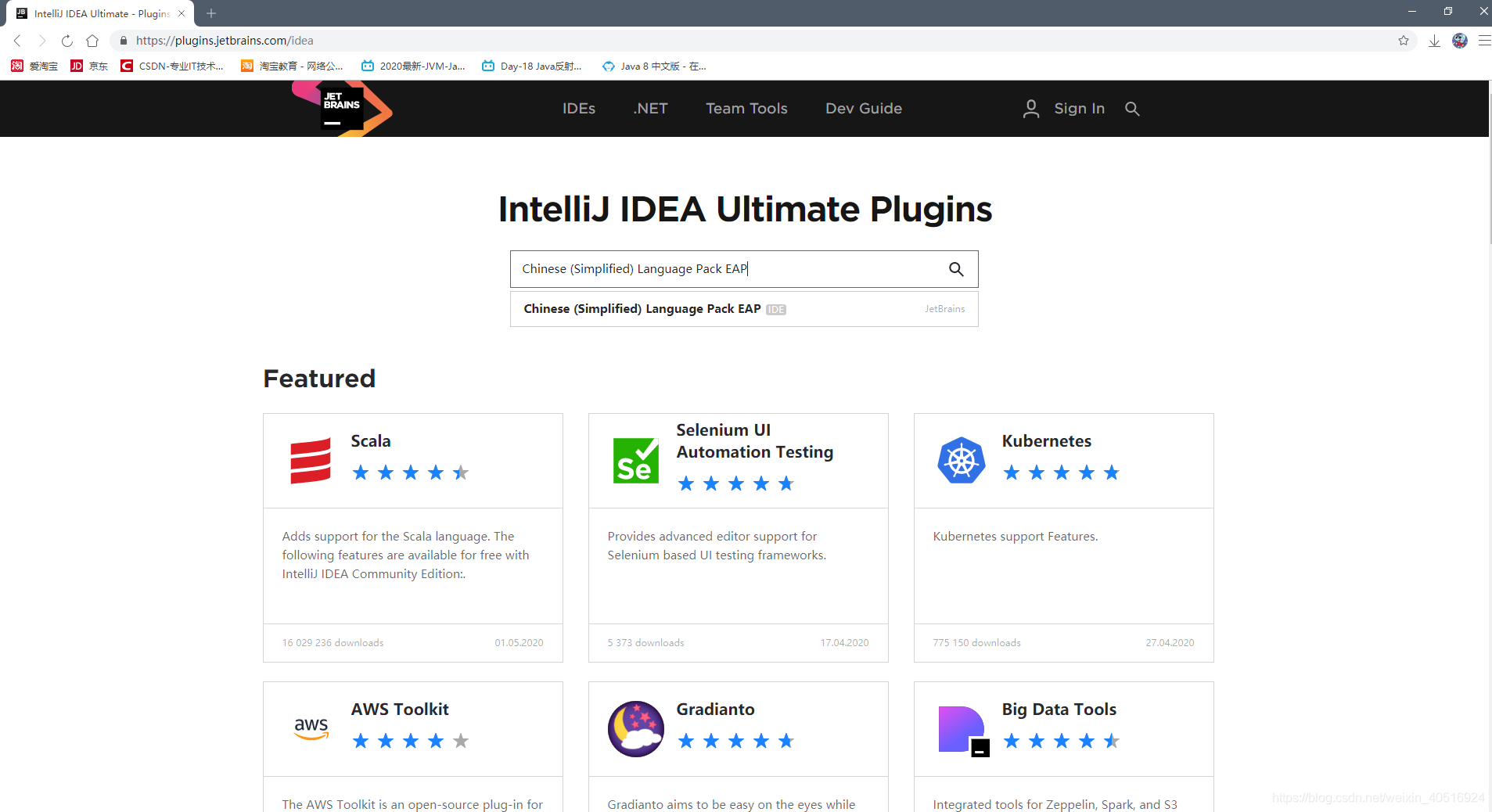Viewport: 1492px width, 812px height.
Task: Click the Scala star rating
Action: (411, 472)
